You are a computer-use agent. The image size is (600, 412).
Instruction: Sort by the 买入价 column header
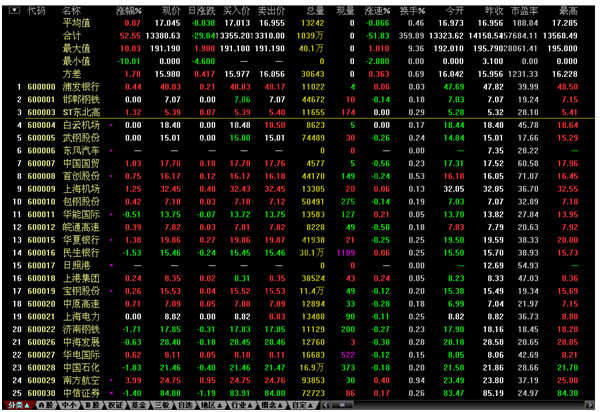236,11
